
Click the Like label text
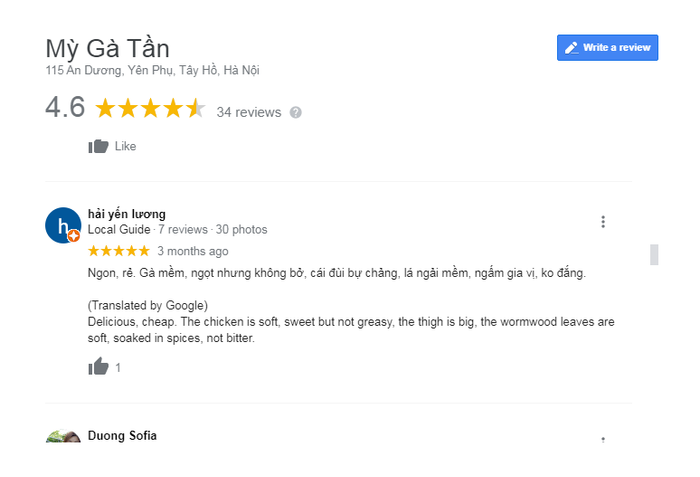125,146
